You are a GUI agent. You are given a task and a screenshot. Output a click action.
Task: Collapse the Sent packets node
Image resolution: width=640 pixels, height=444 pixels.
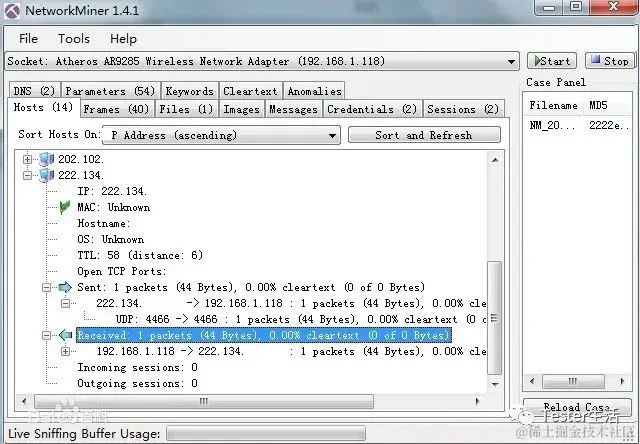pos(47,287)
